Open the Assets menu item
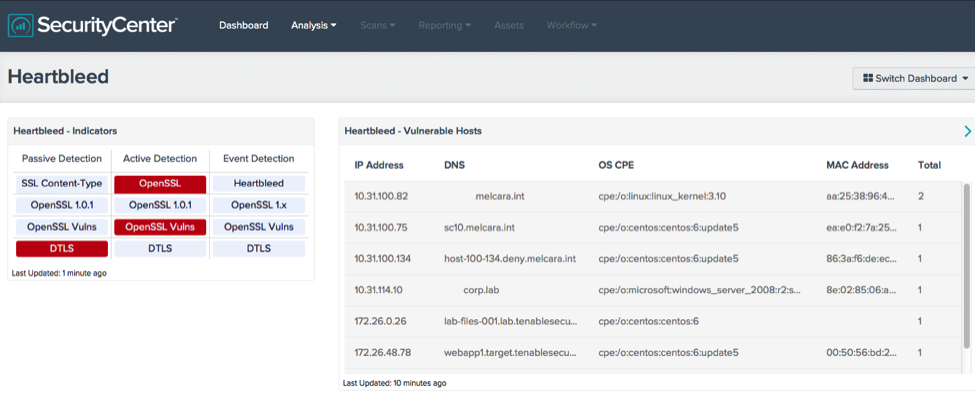Screen dimensions: 975x400 [x=509, y=26]
